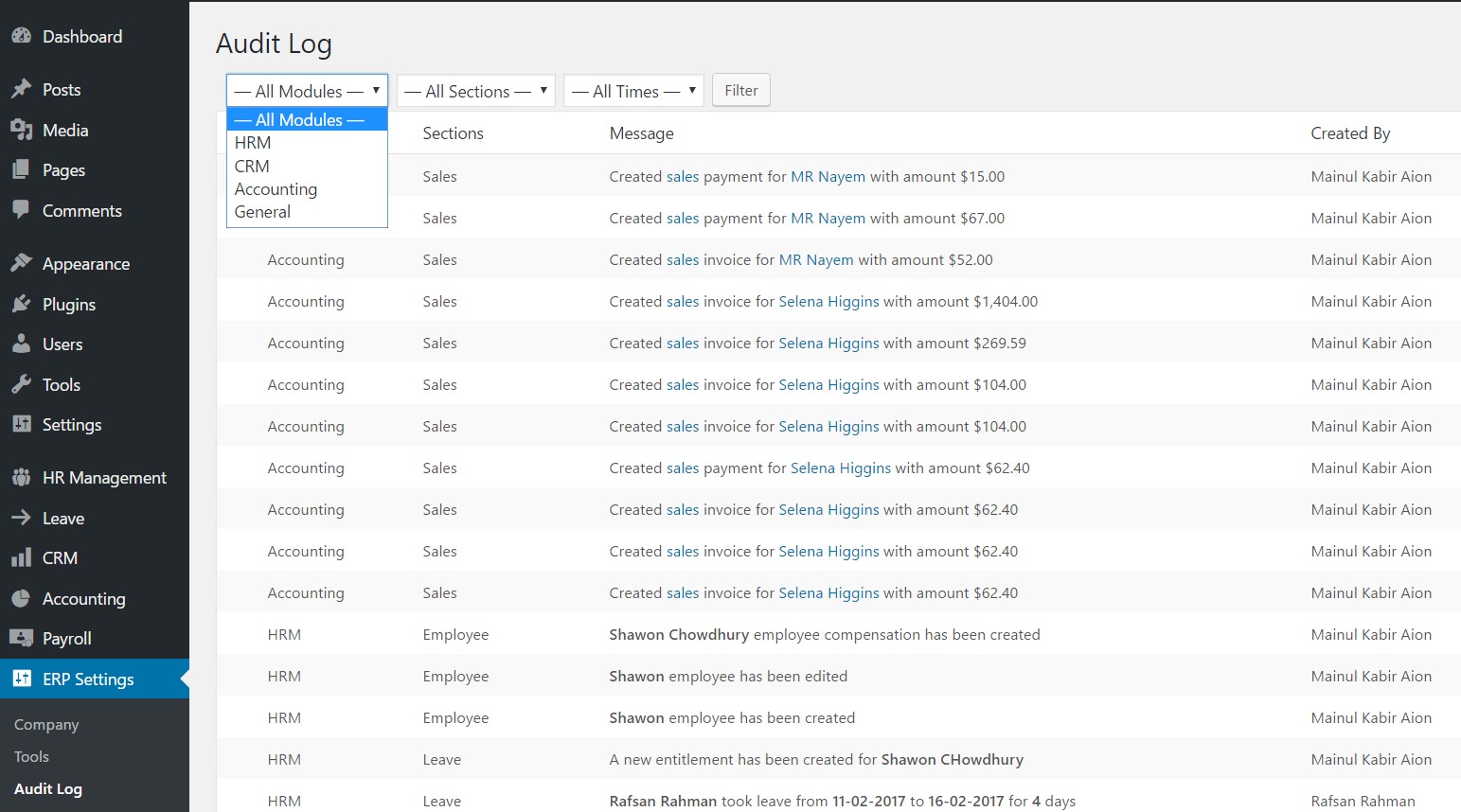This screenshot has width=1461, height=812.
Task: Open the Media menu label
Action: (x=65, y=130)
